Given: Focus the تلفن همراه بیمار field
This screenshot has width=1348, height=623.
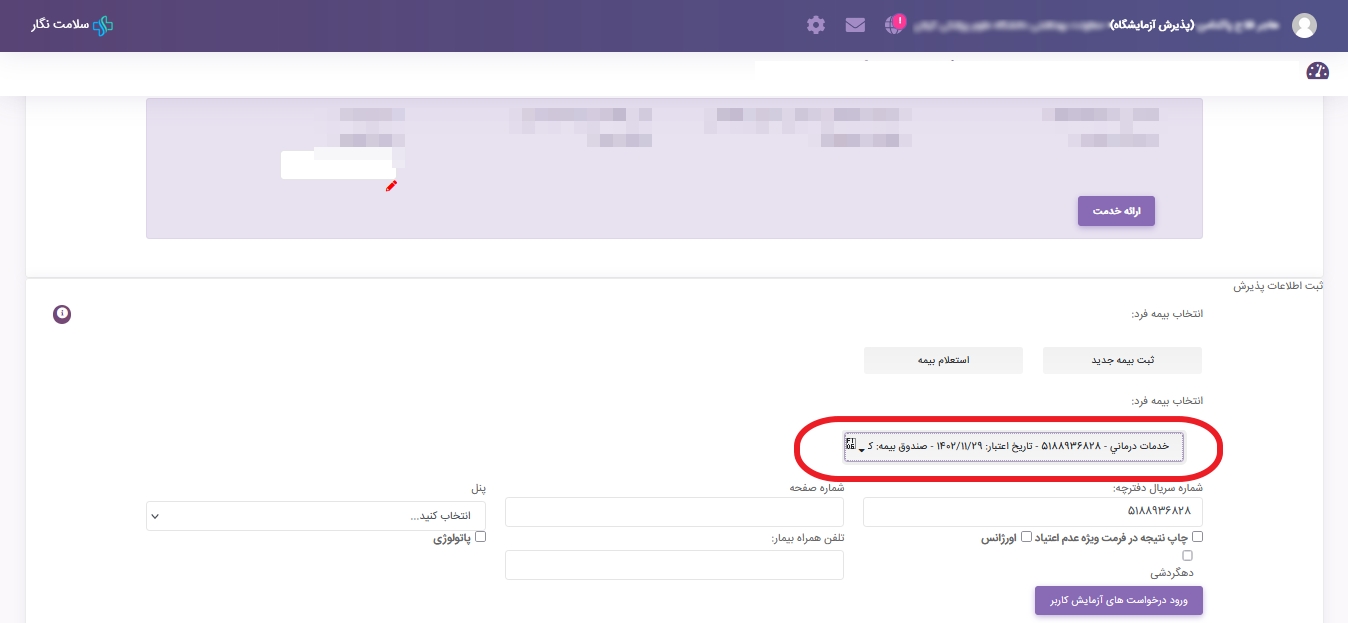Looking at the screenshot, I should pos(674,565).
